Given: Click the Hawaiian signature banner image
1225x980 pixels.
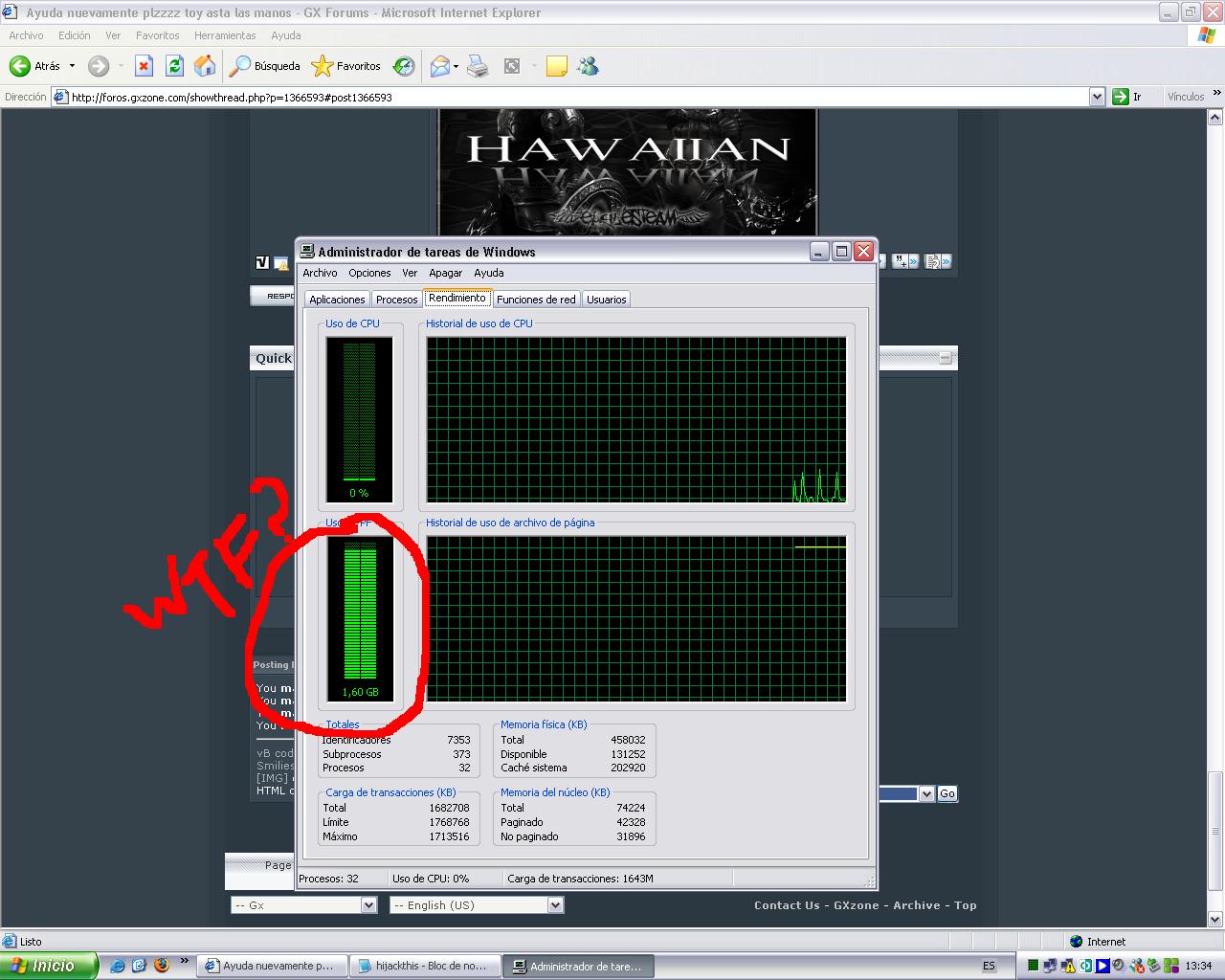Looking at the screenshot, I should [628, 172].
